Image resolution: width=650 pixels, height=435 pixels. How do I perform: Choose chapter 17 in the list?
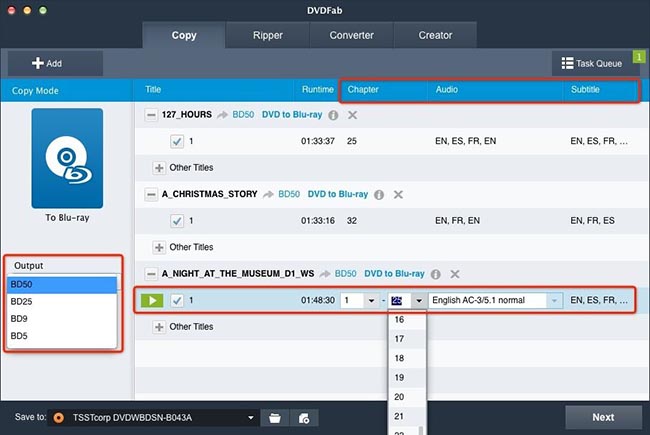click(407, 339)
